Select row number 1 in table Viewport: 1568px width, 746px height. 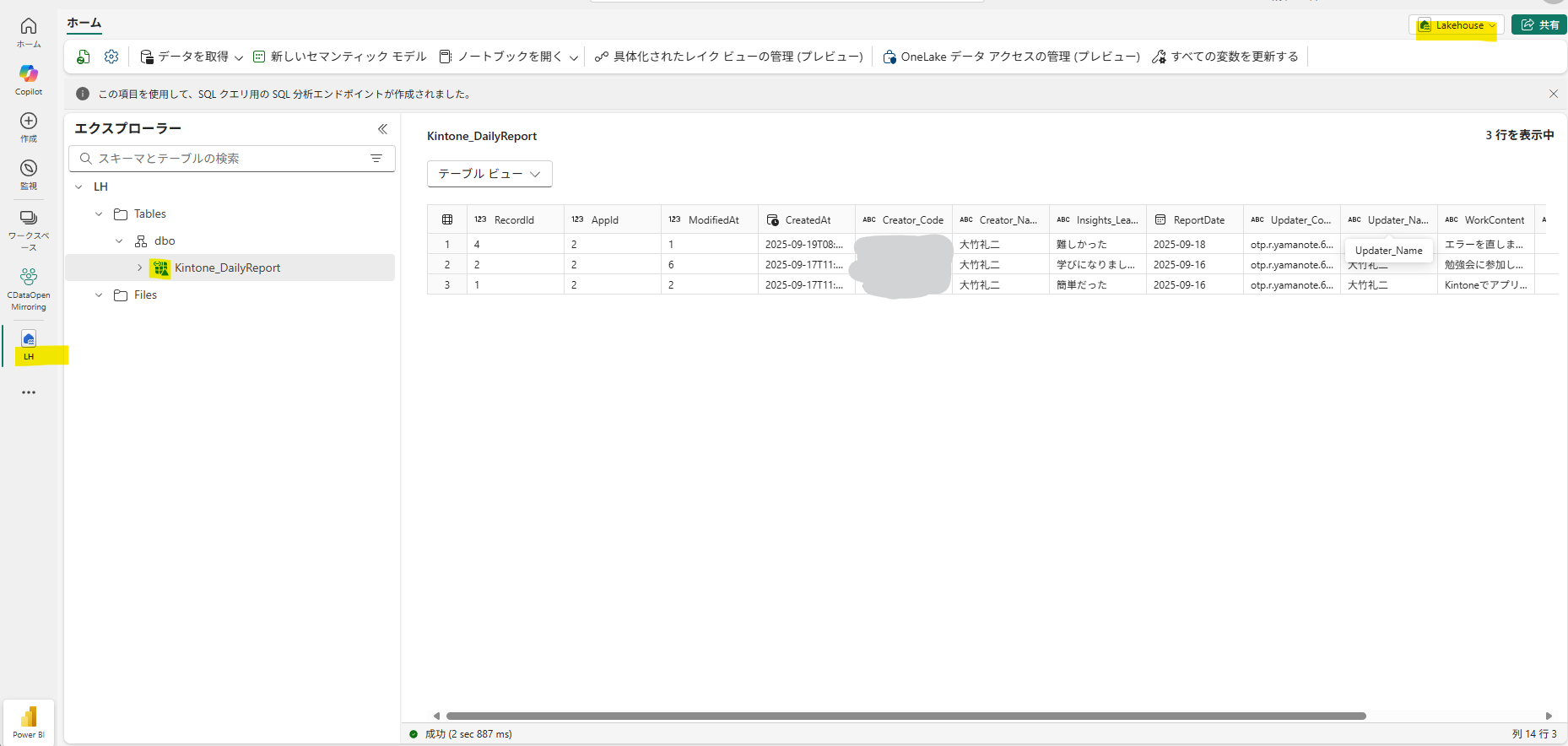[x=447, y=244]
